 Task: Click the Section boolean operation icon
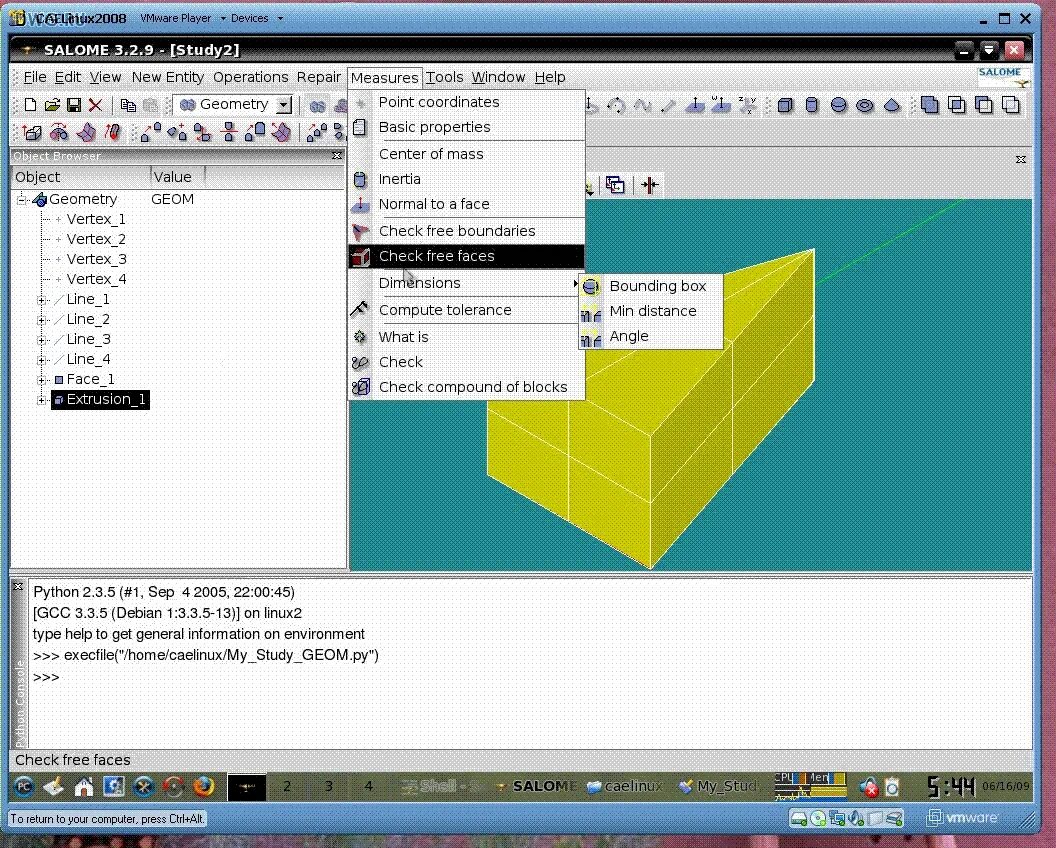coord(1010,105)
